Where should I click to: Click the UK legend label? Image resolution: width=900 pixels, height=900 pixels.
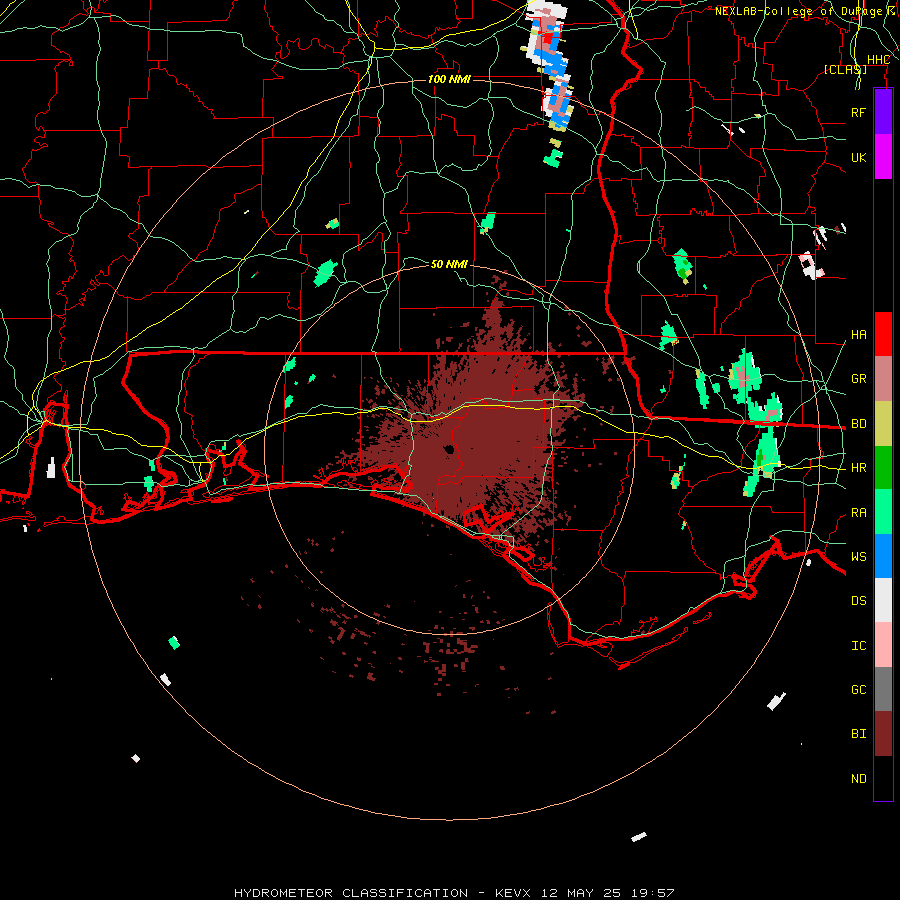[x=858, y=157]
